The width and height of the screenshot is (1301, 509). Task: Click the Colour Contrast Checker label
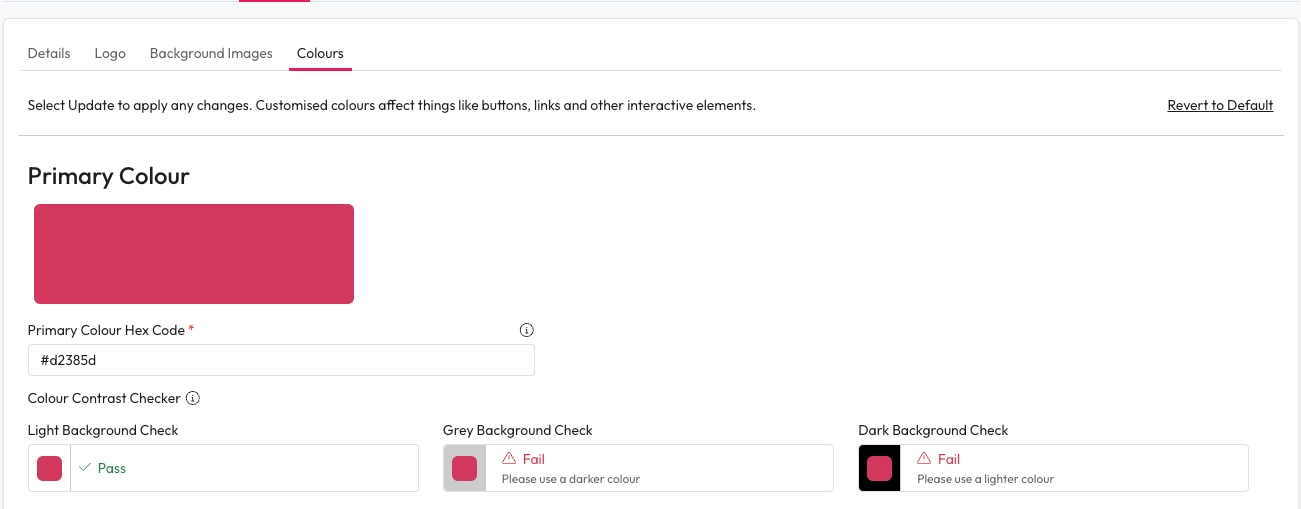(104, 398)
